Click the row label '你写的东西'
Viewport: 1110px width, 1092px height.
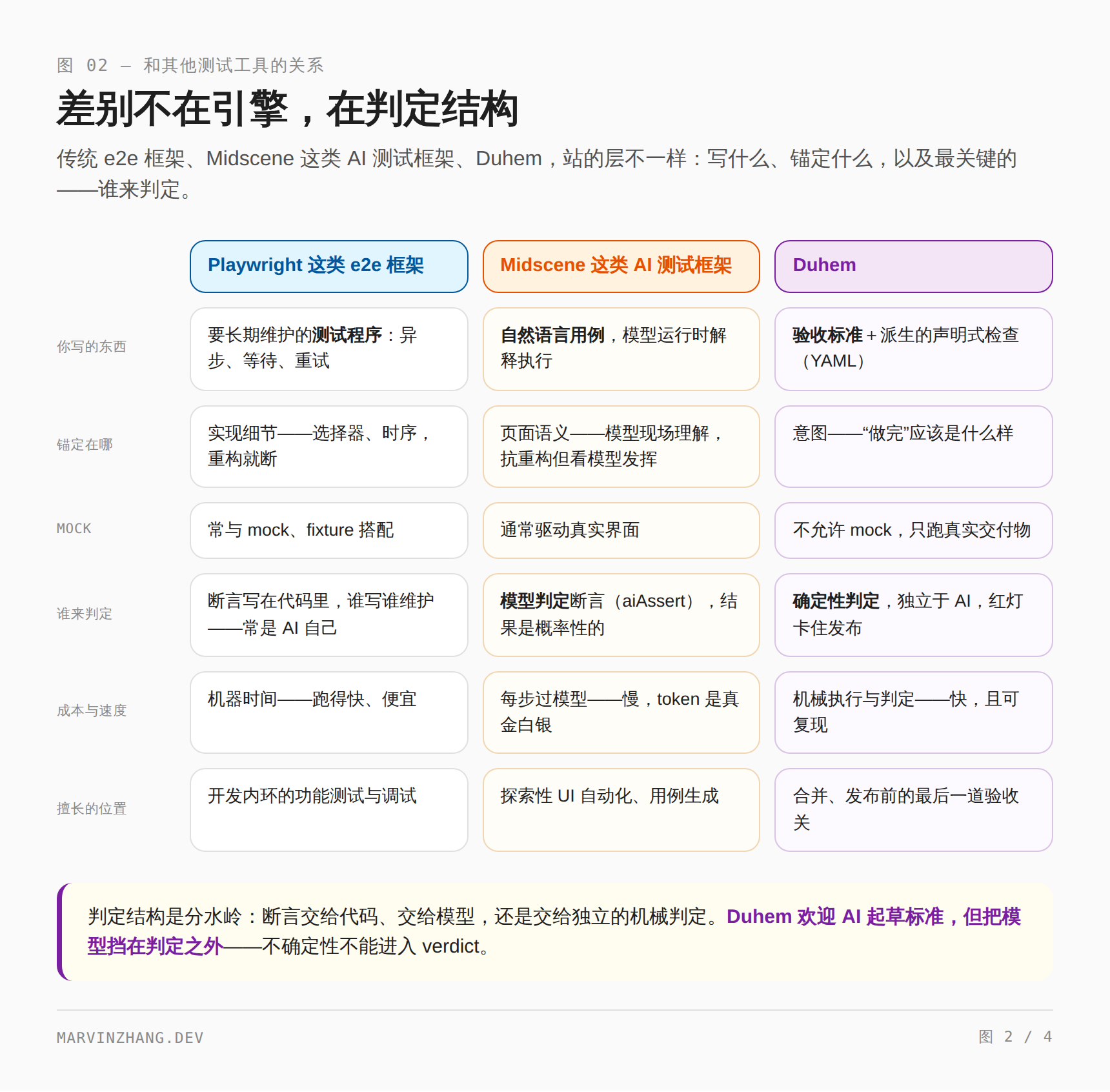pyautogui.click(x=92, y=347)
